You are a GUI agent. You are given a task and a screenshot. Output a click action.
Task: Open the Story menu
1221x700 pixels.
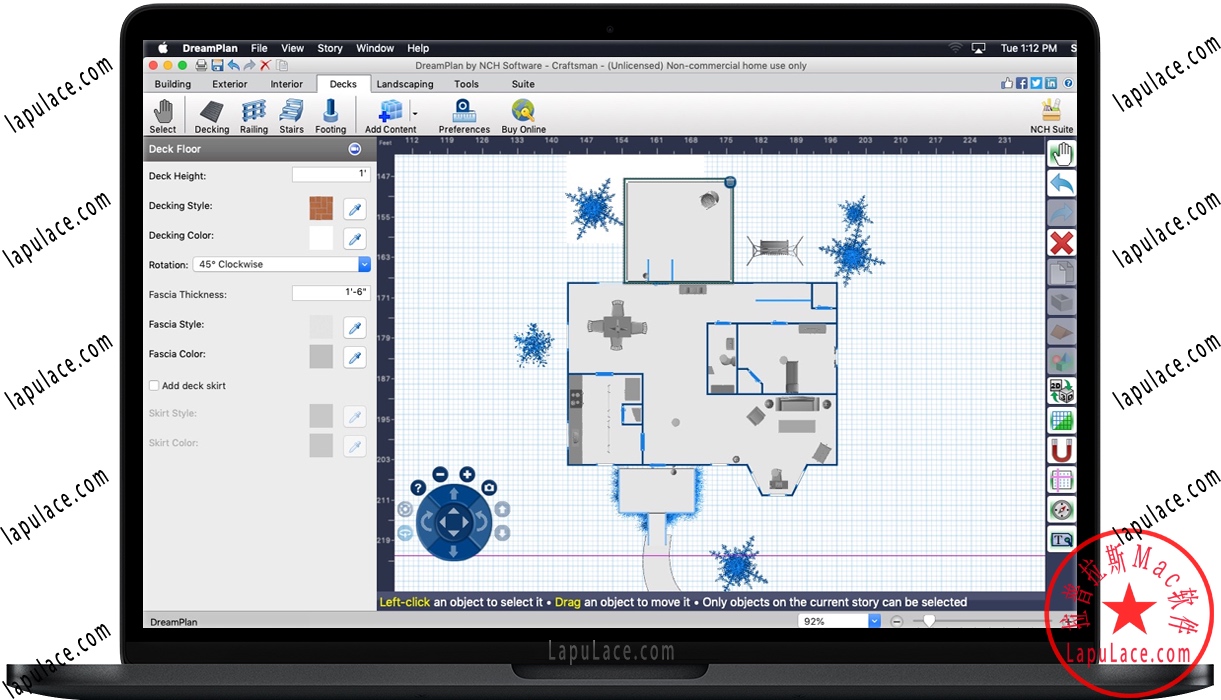pos(330,48)
